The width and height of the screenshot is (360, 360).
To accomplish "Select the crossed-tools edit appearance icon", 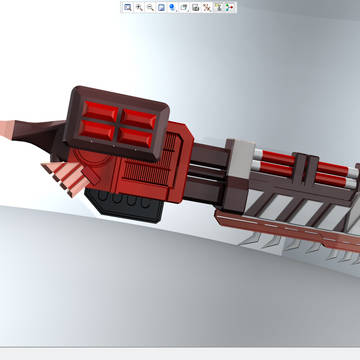I will (x=207, y=7).
